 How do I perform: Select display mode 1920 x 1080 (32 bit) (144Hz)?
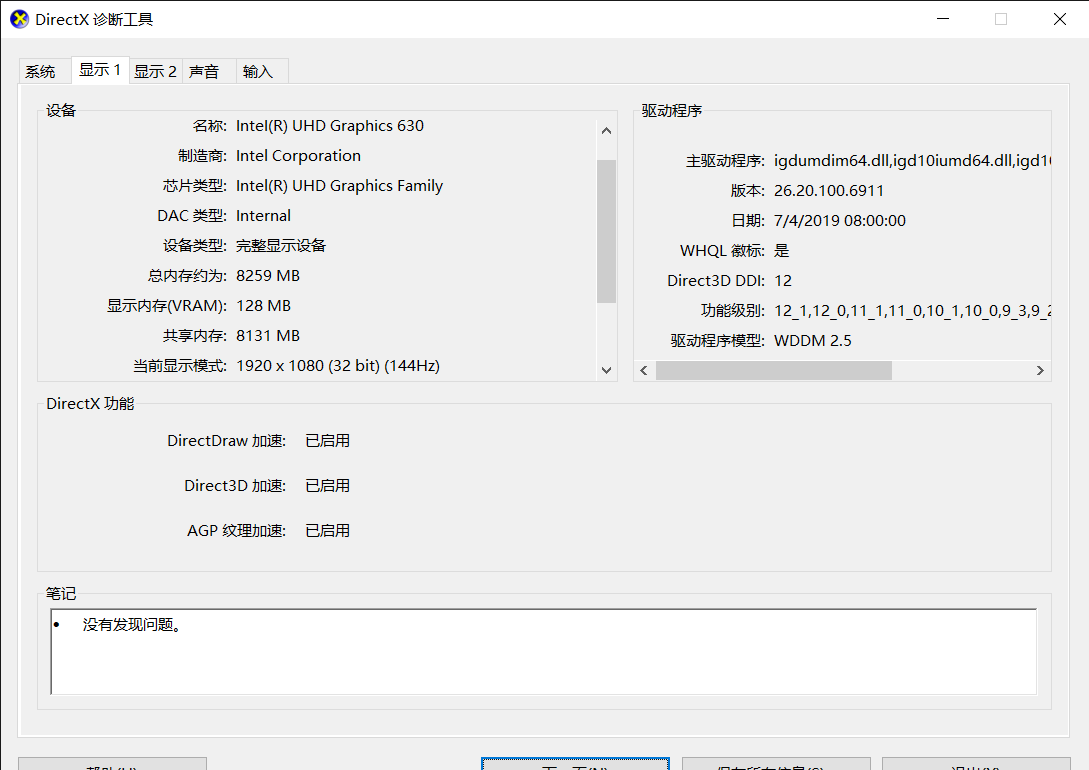tap(338, 366)
